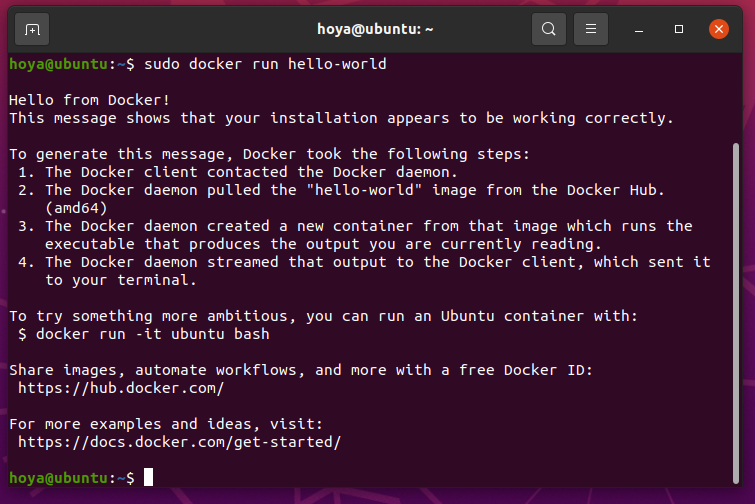755x504 pixels.
Task: Close the terminal window
Action: click(x=718, y=29)
